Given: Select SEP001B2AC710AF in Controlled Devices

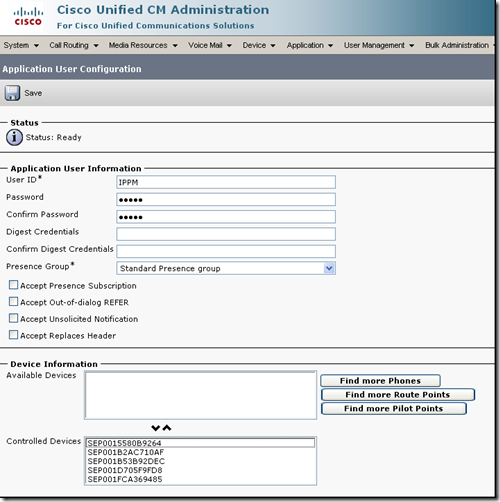Looking at the screenshot, I should click(x=200, y=452).
